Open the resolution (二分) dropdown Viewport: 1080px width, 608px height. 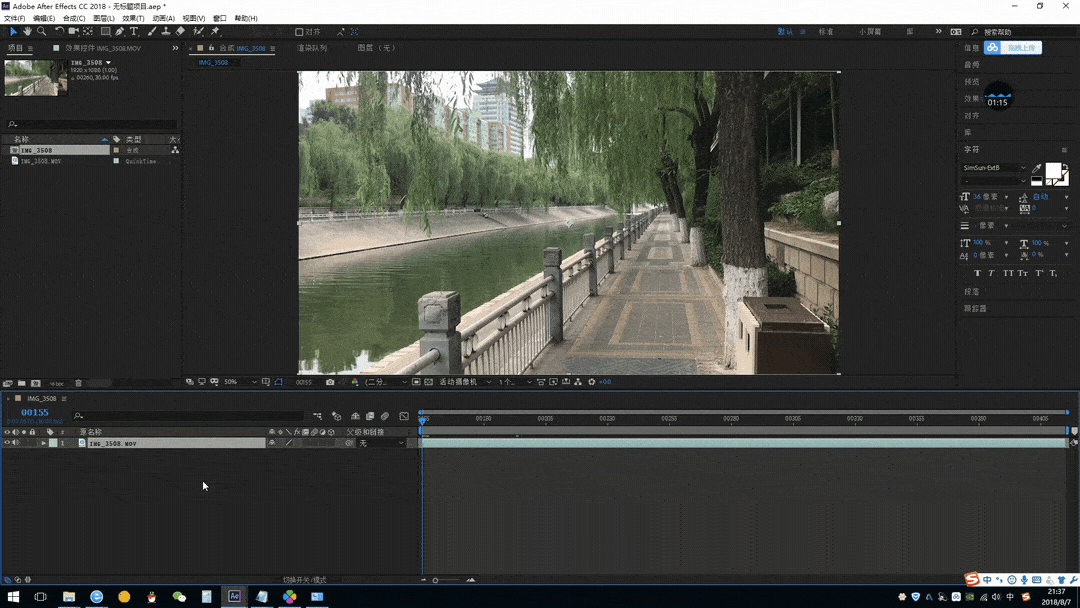click(386, 381)
